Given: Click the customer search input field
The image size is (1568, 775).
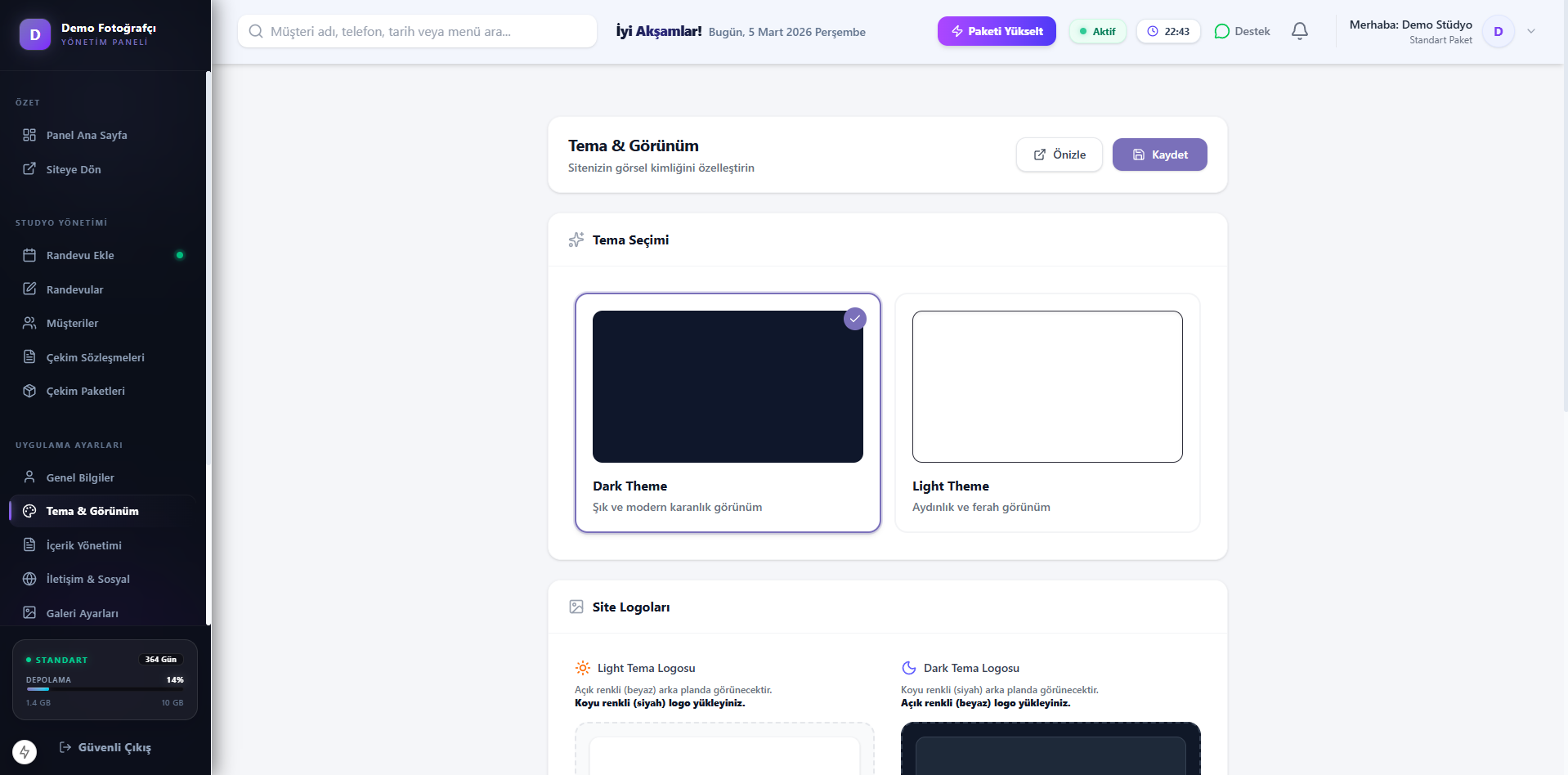Looking at the screenshot, I should coord(417,32).
